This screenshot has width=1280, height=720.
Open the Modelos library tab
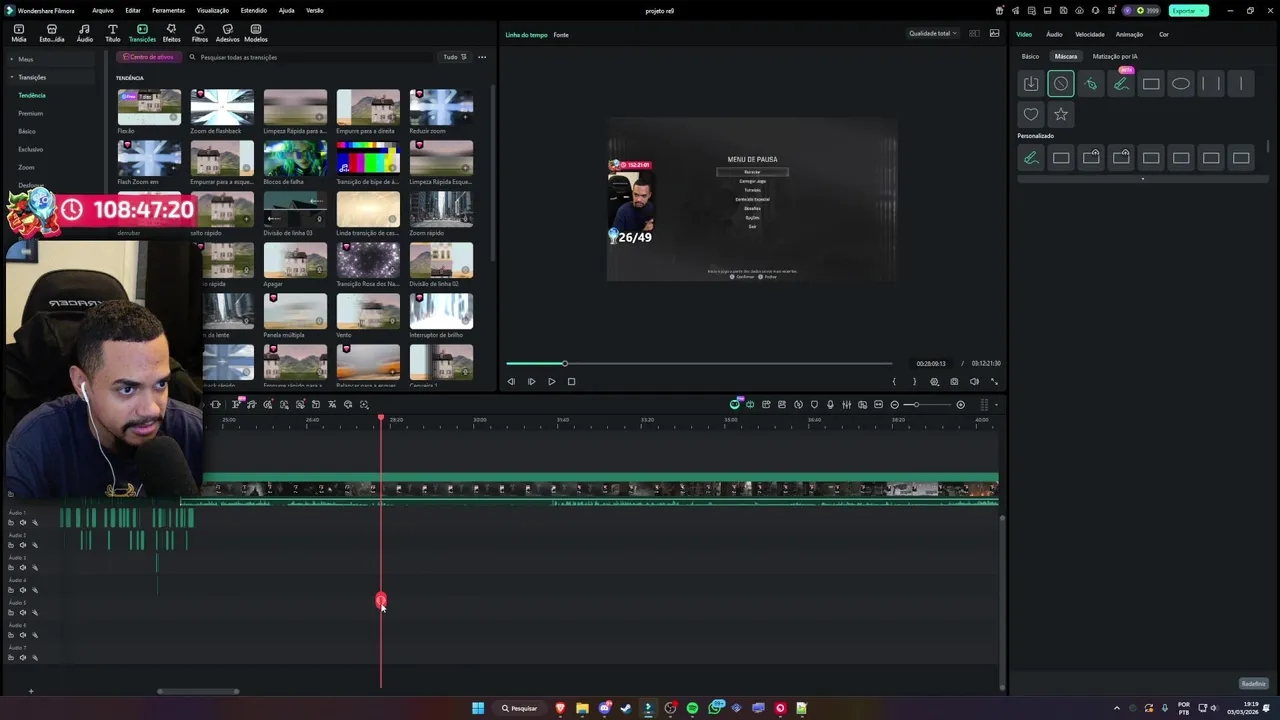click(256, 33)
